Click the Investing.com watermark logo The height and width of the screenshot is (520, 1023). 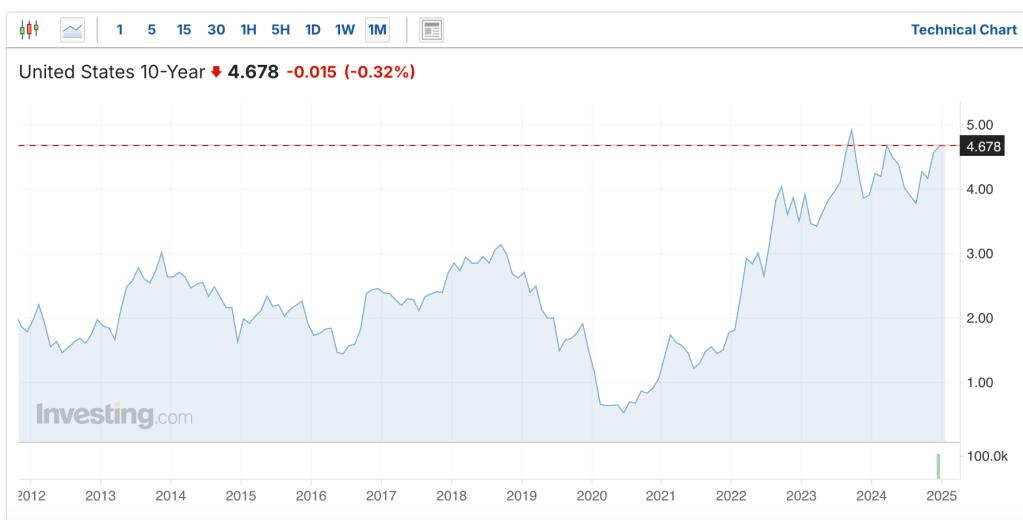pos(114,415)
